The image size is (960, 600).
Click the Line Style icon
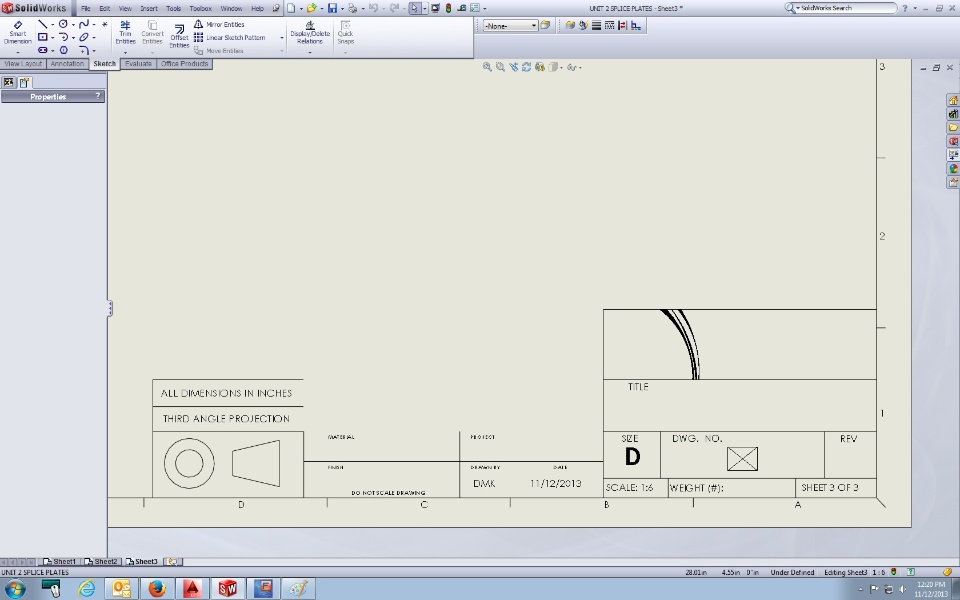tap(609, 25)
